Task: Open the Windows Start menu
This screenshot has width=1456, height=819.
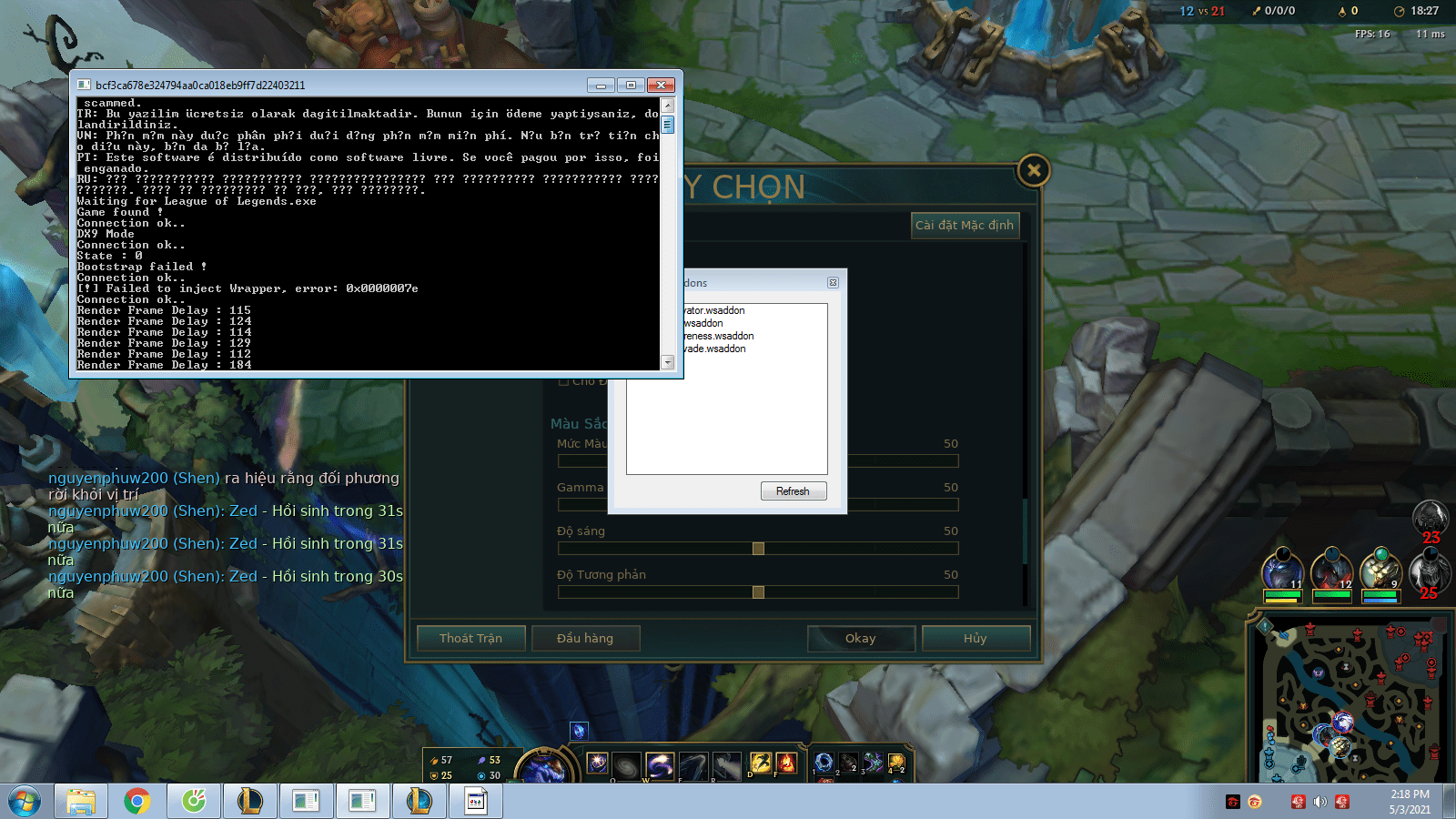Action: pos(25,802)
